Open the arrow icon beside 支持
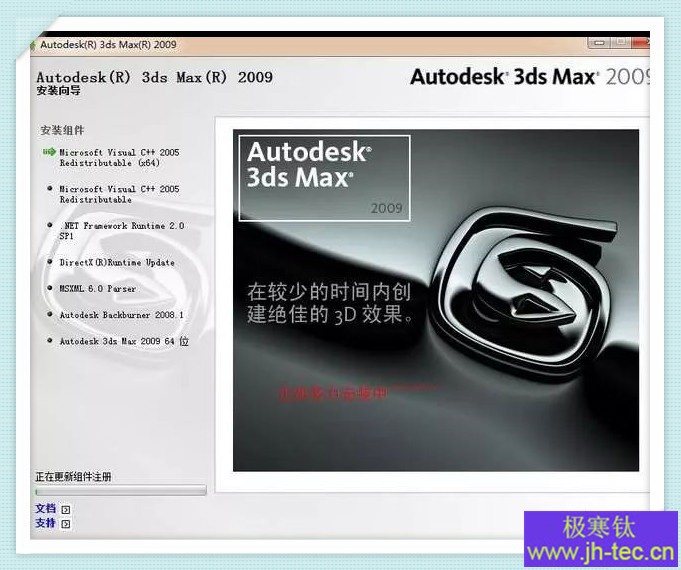 66,524
